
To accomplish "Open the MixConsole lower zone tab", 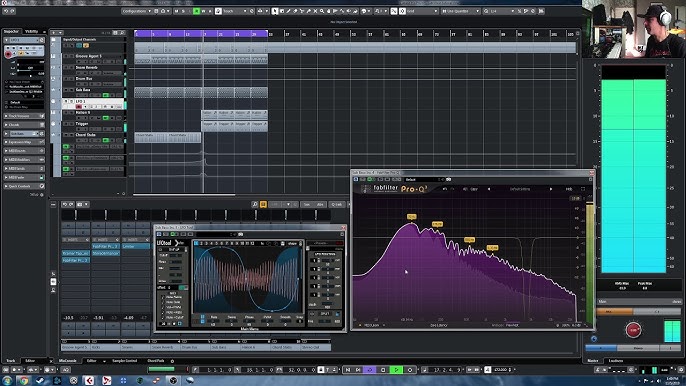I will pyautogui.click(x=68, y=361).
